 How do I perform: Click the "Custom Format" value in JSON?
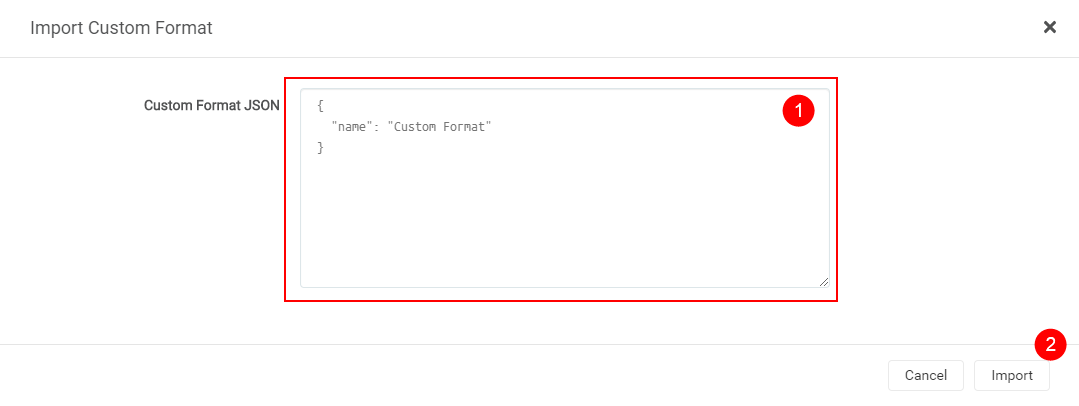coord(440,127)
